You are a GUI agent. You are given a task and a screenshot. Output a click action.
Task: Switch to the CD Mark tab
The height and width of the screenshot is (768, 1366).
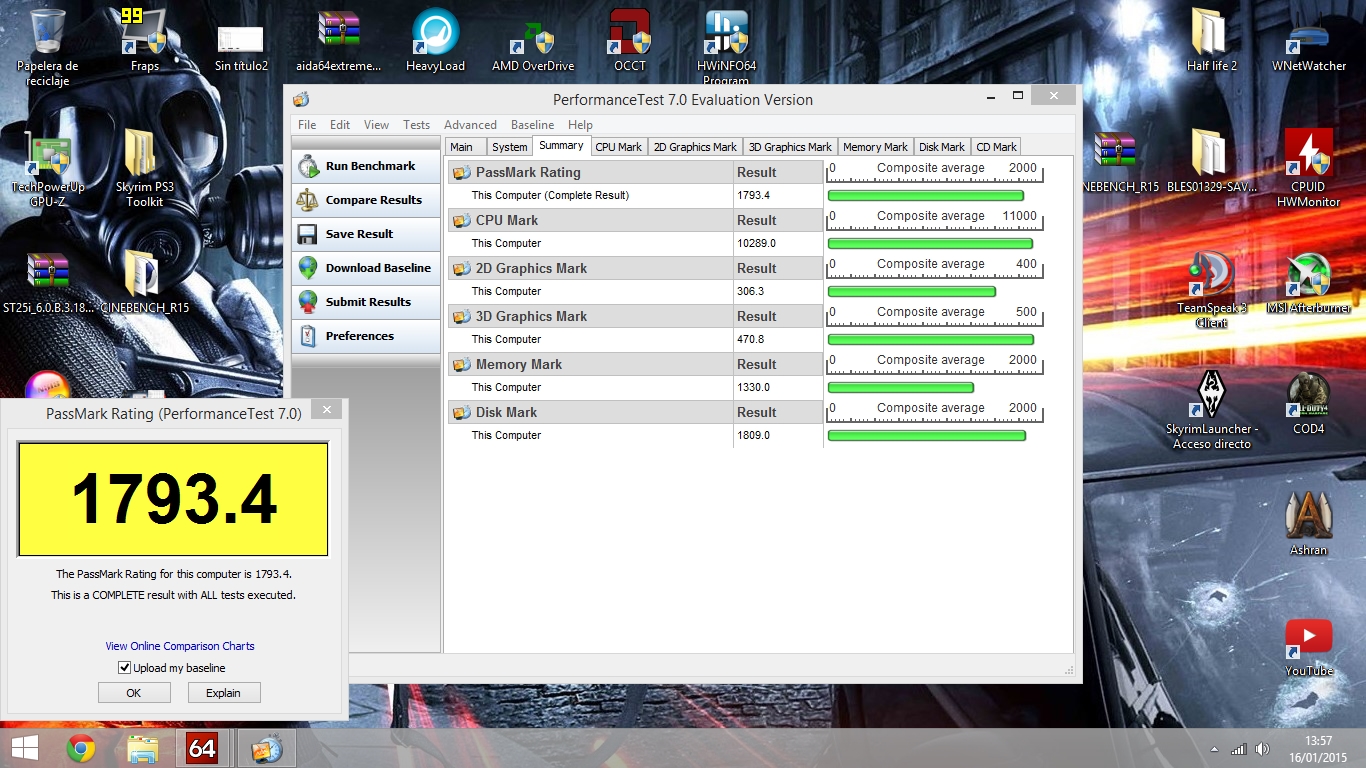[x=996, y=147]
